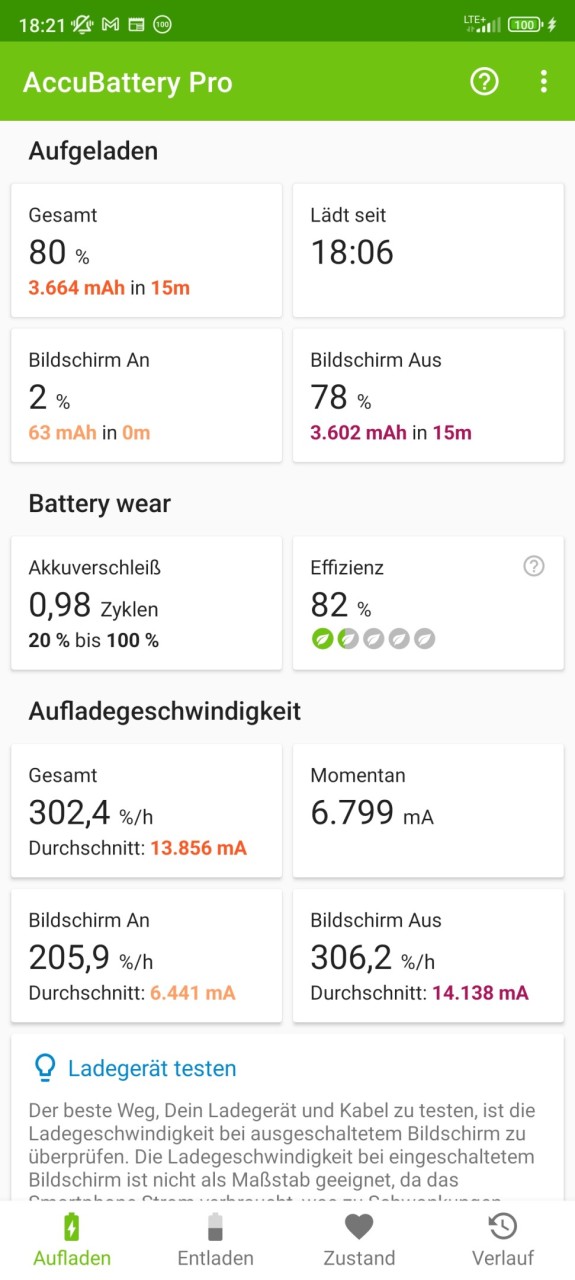Viewport: 575px width, 1280px height.
Task: Tap the Aufladen battery charging icon
Action: 72,1227
